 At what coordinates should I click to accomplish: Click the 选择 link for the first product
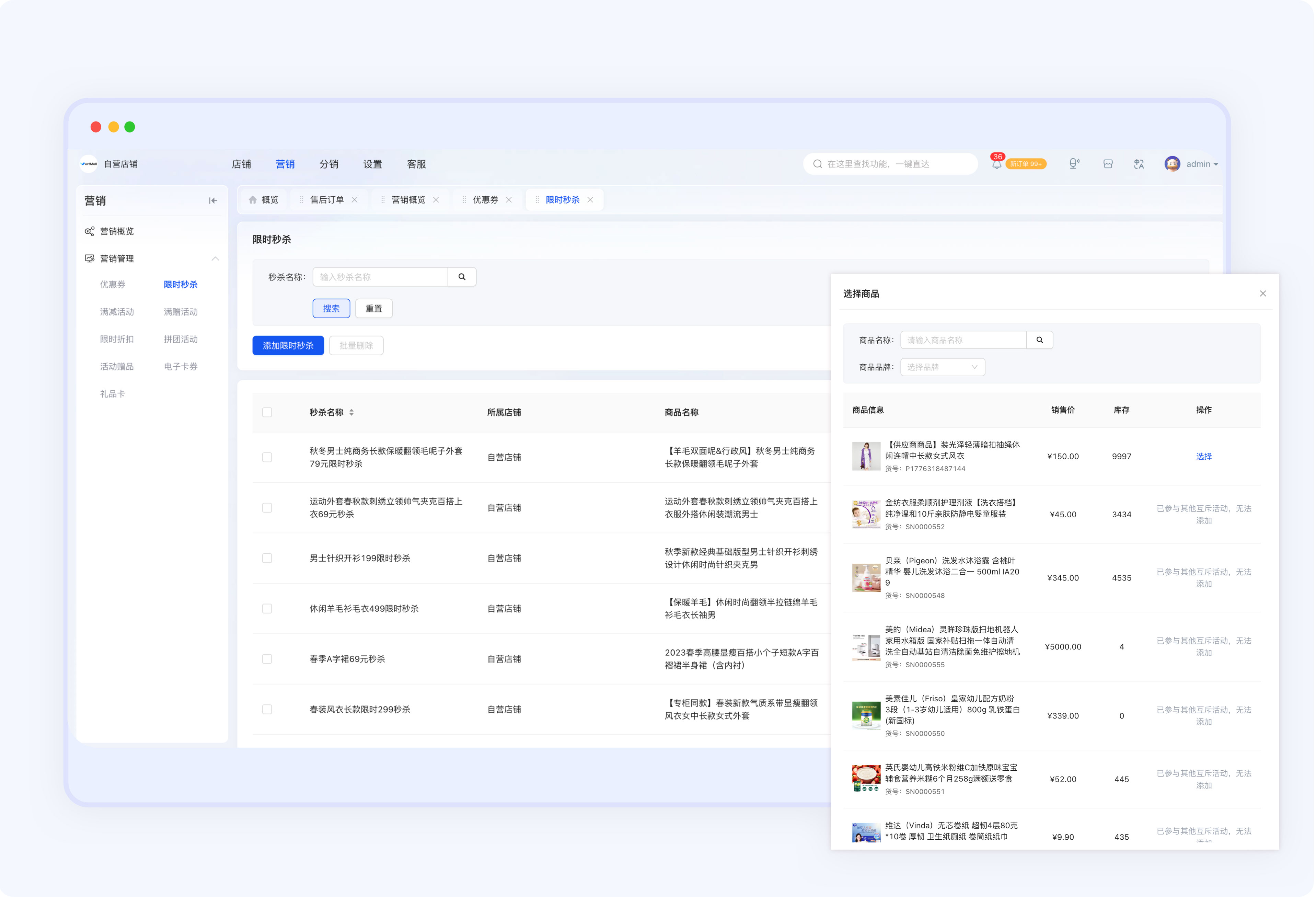click(1203, 457)
